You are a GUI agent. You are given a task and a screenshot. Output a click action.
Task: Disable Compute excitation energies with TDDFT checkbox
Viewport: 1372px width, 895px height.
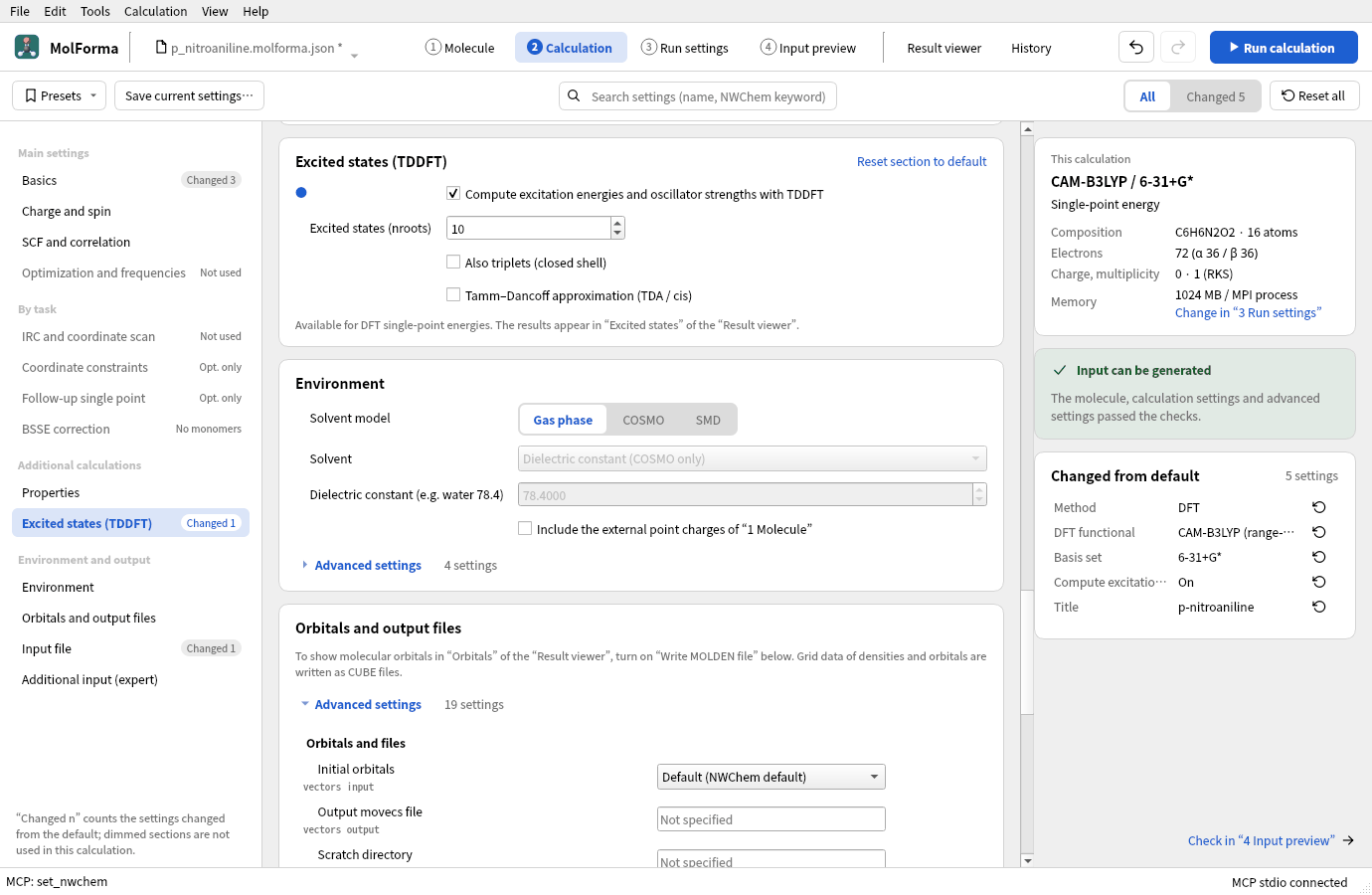point(453,194)
